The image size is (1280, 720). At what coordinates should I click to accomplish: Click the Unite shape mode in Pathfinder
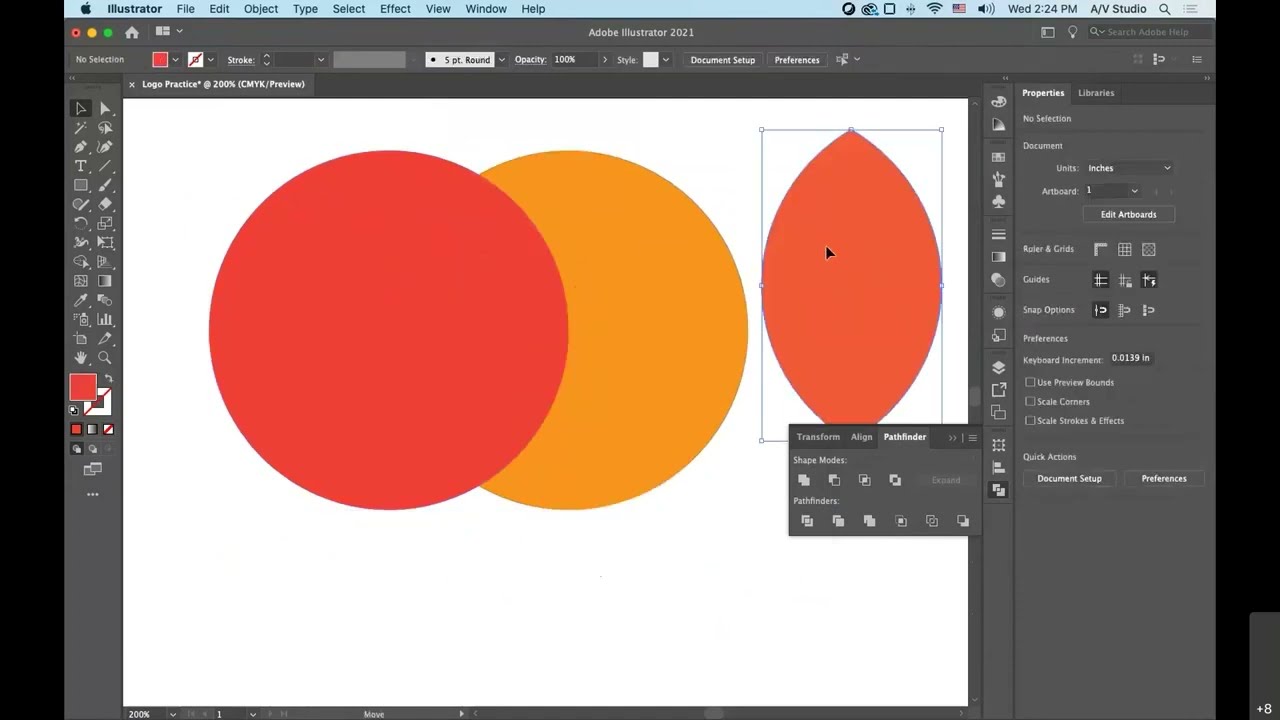(x=804, y=480)
